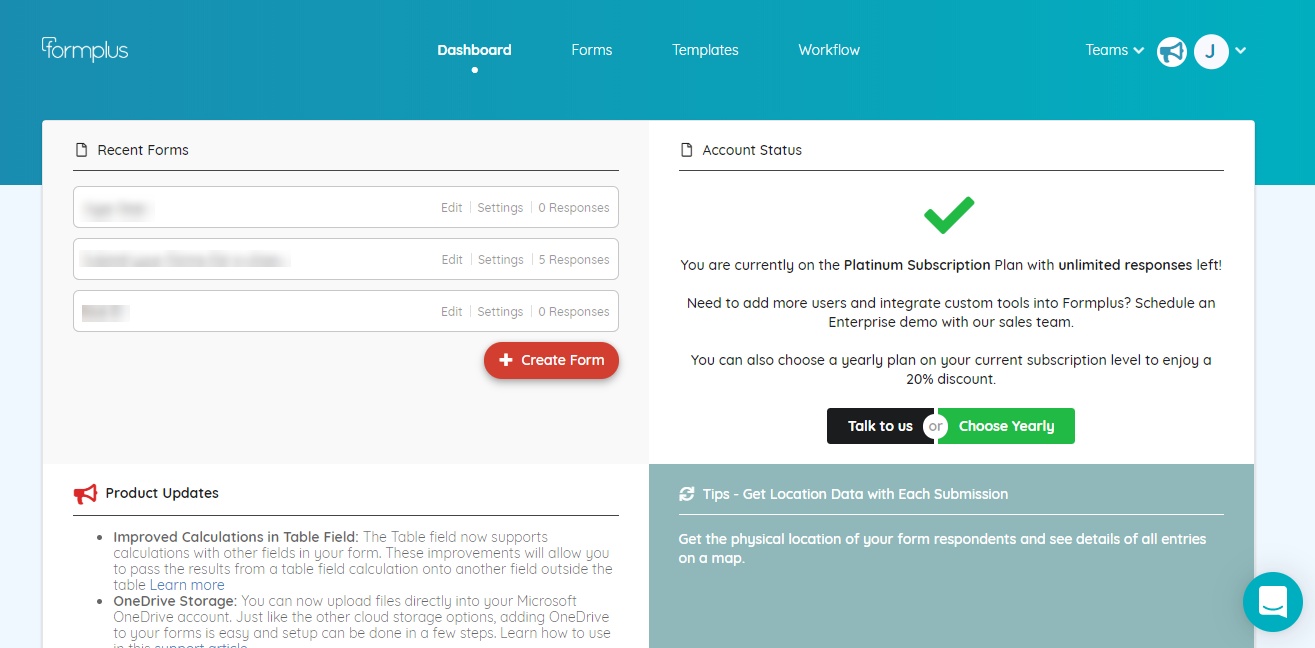Viewport: 1315px width, 648px height.
Task: Select the Dashboard tab
Action: point(474,50)
